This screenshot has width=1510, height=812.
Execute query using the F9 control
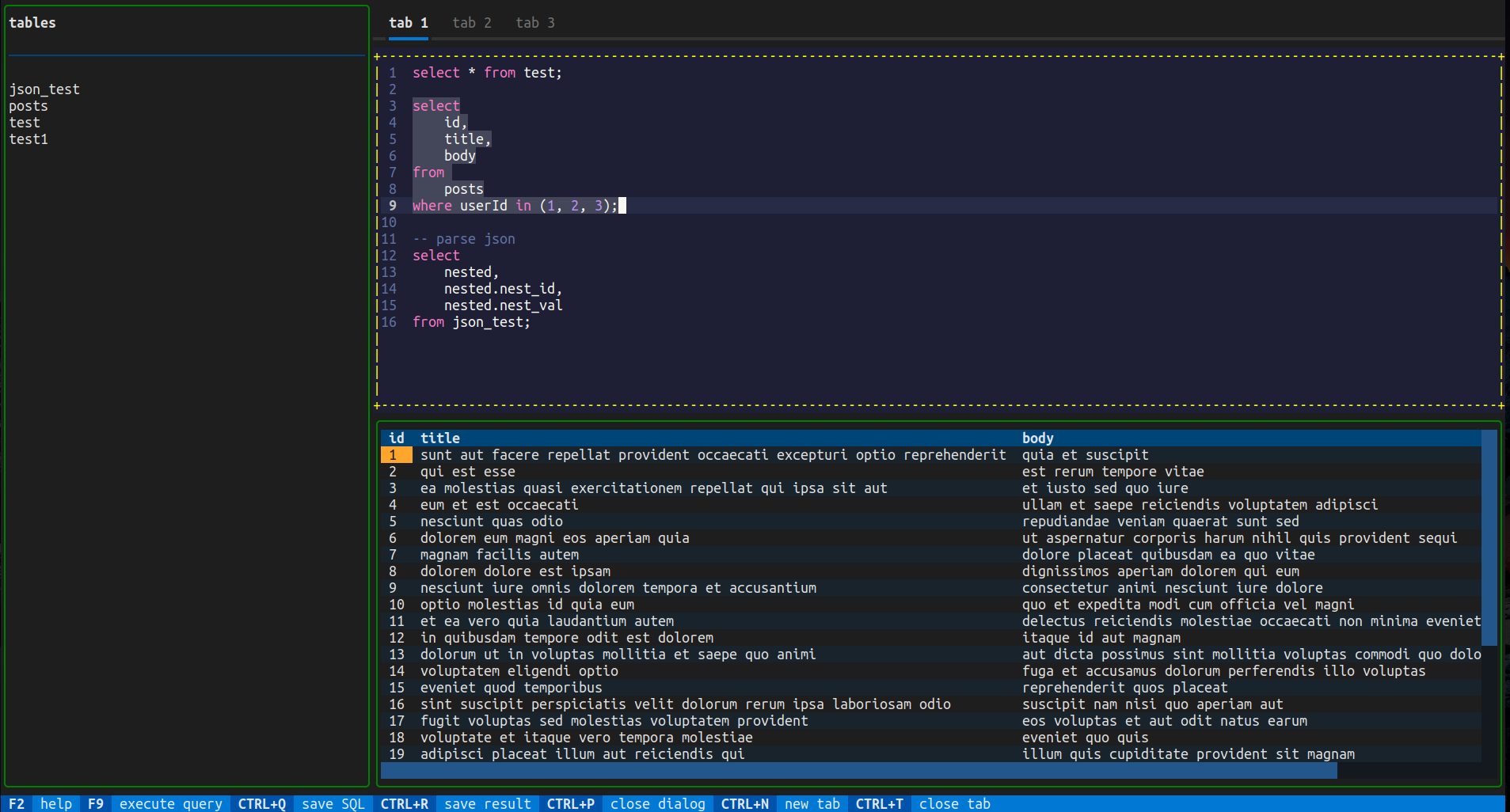(x=96, y=803)
